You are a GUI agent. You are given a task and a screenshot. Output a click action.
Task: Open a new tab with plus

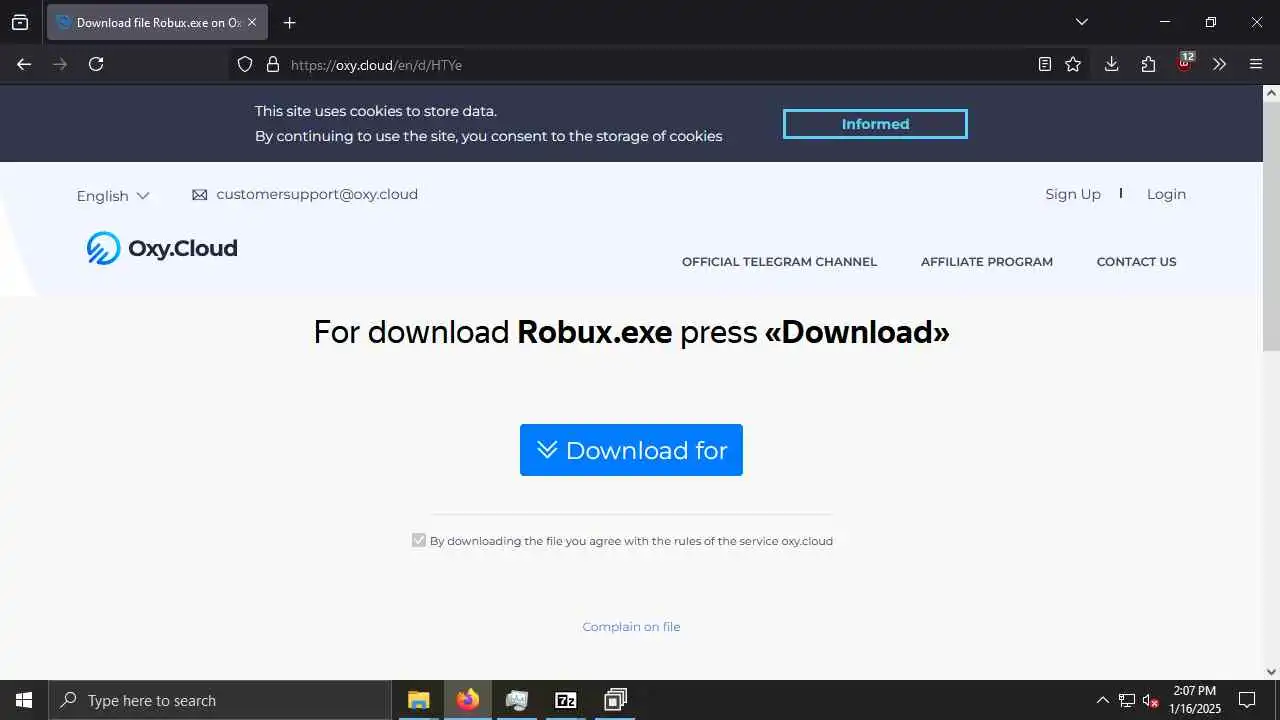pyautogui.click(x=290, y=22)
